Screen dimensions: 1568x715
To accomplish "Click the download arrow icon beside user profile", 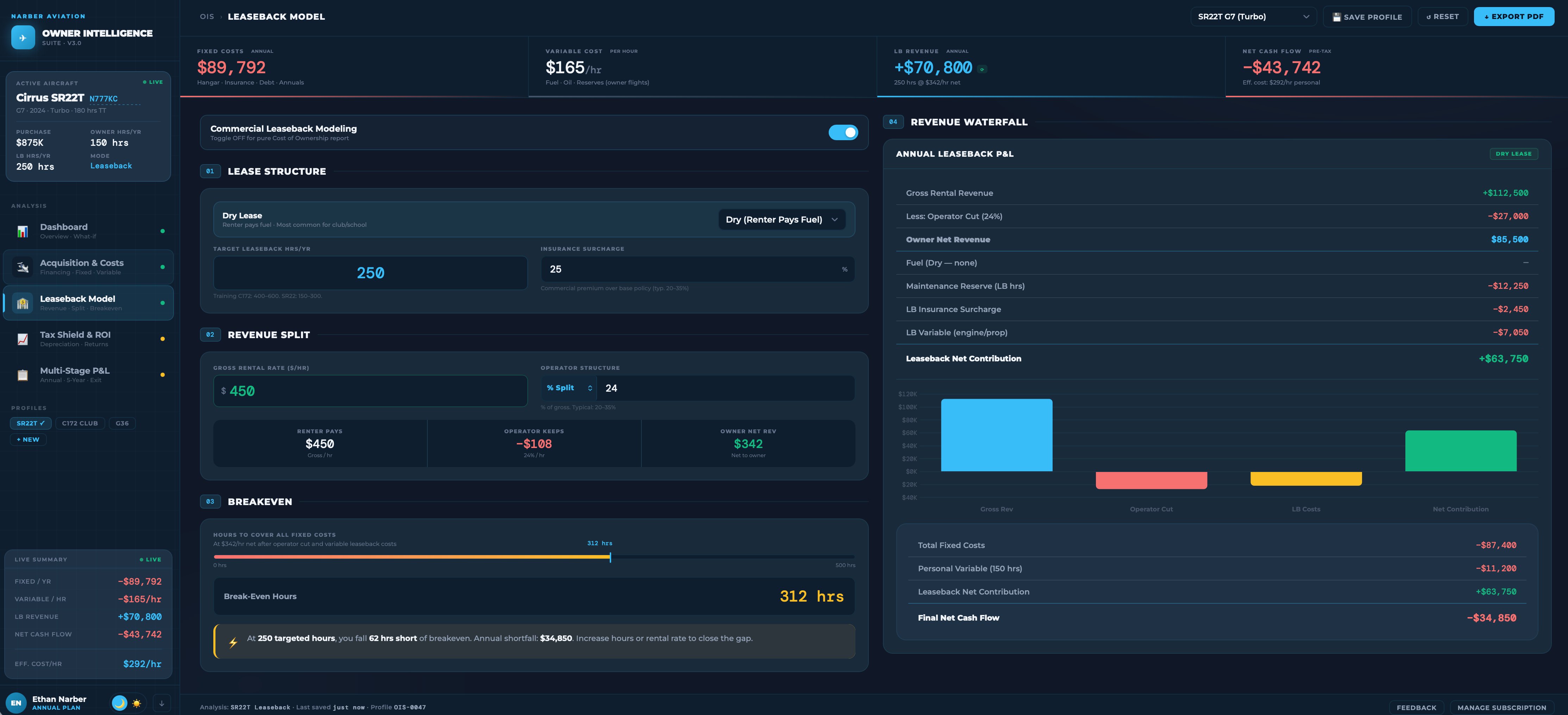I will 161,703.
